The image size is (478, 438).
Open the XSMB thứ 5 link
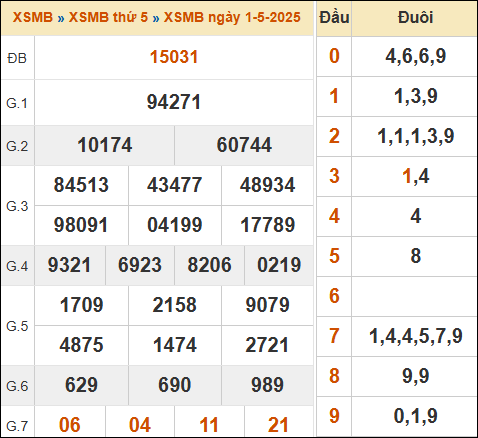(108, 17)
